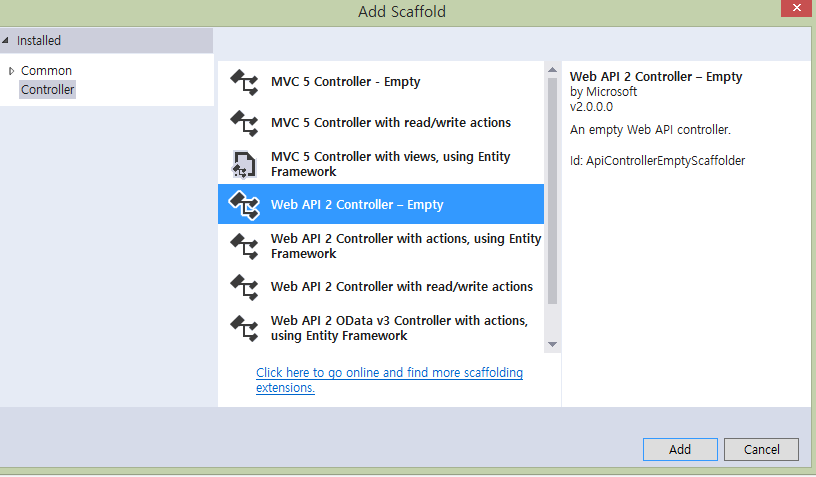Click the scrollbar down arrow in scaffold list
816x477 pixels.
(x=553, y=344)
